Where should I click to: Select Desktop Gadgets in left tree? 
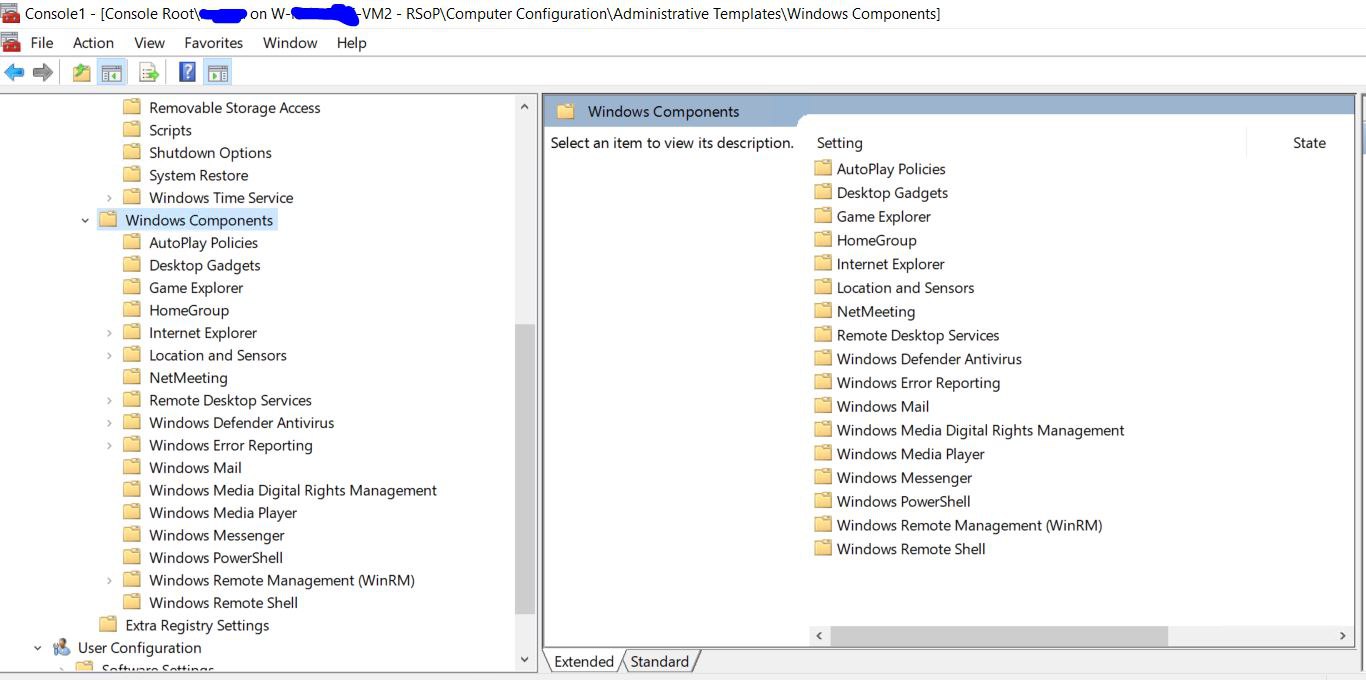[x=204, y=265]
